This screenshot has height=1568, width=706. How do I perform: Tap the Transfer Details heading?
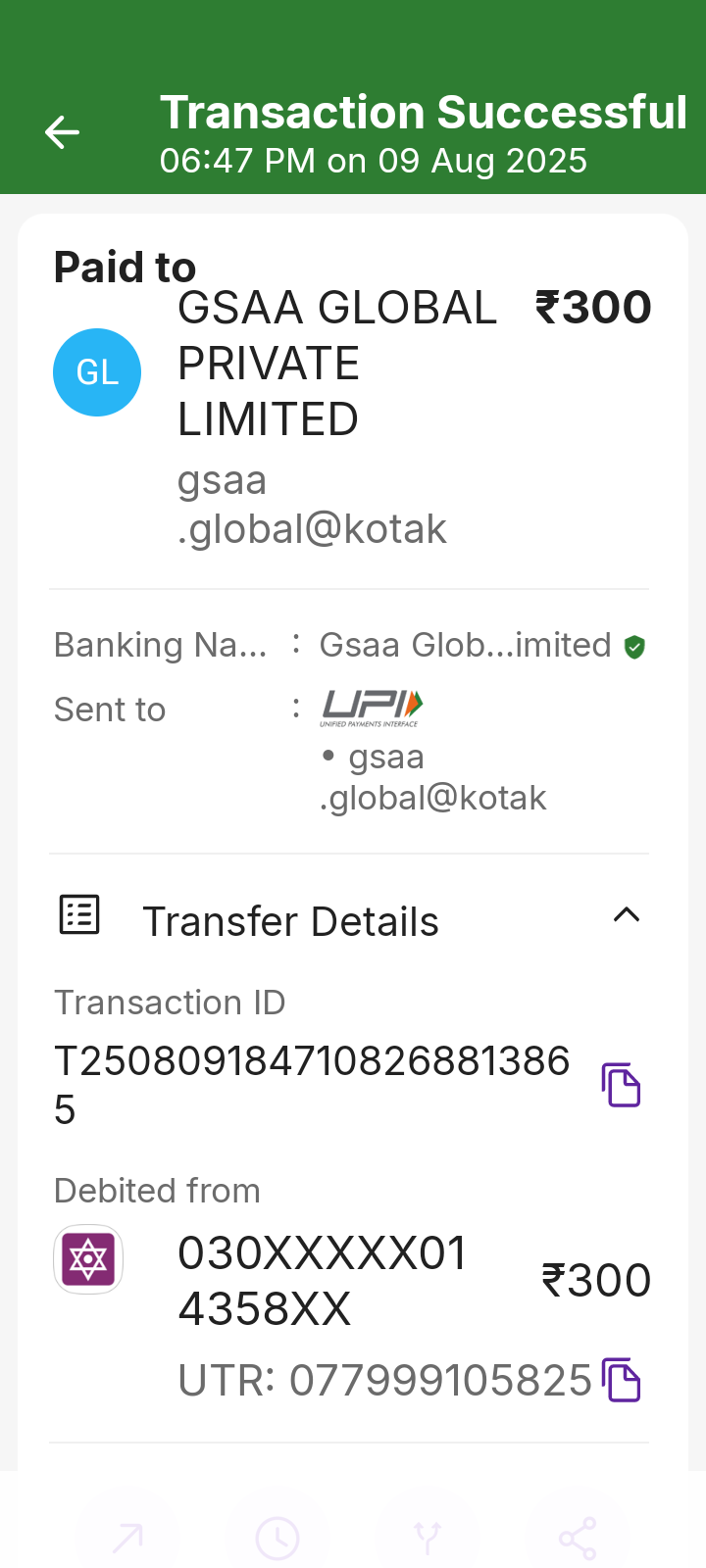290,922
